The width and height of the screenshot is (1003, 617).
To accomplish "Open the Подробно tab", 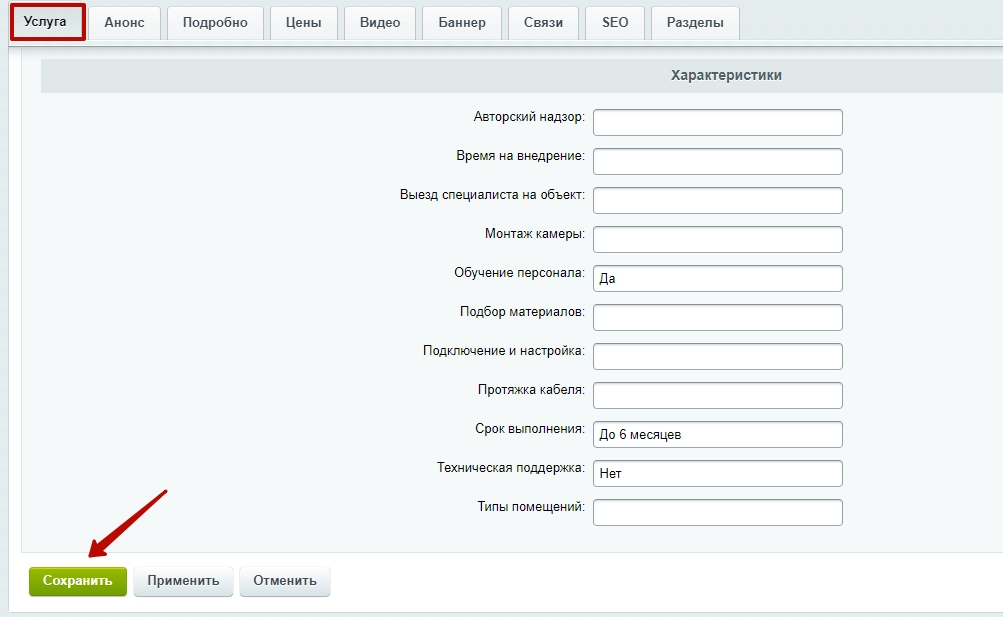I will [215, 23].
